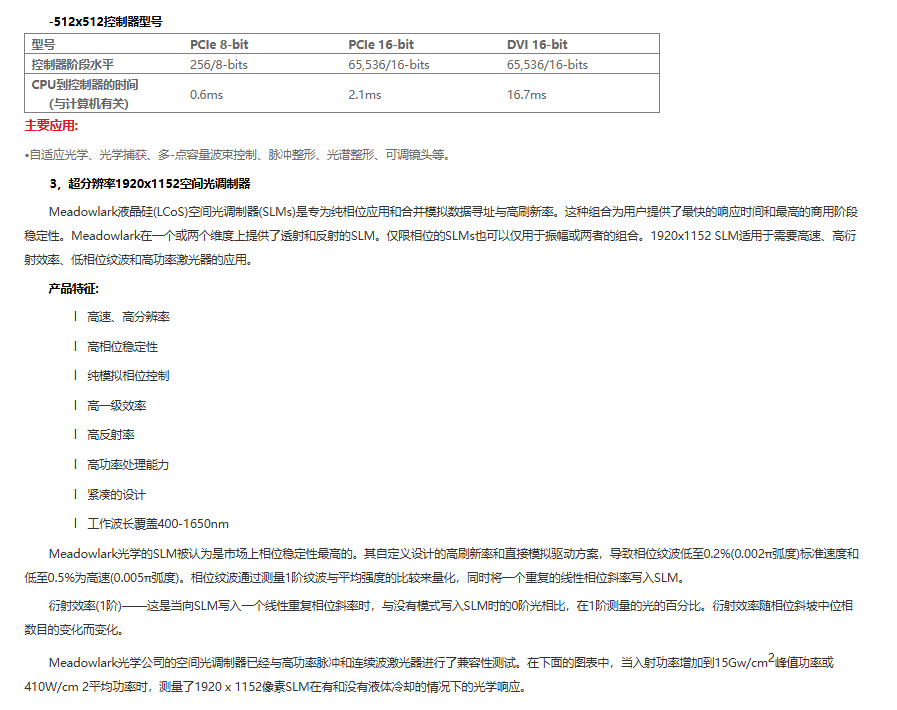Viewport: 897px width, 710px height.
Task: Click the "CPU到控制器的时间" row label
Action: (x=85, y=85)
